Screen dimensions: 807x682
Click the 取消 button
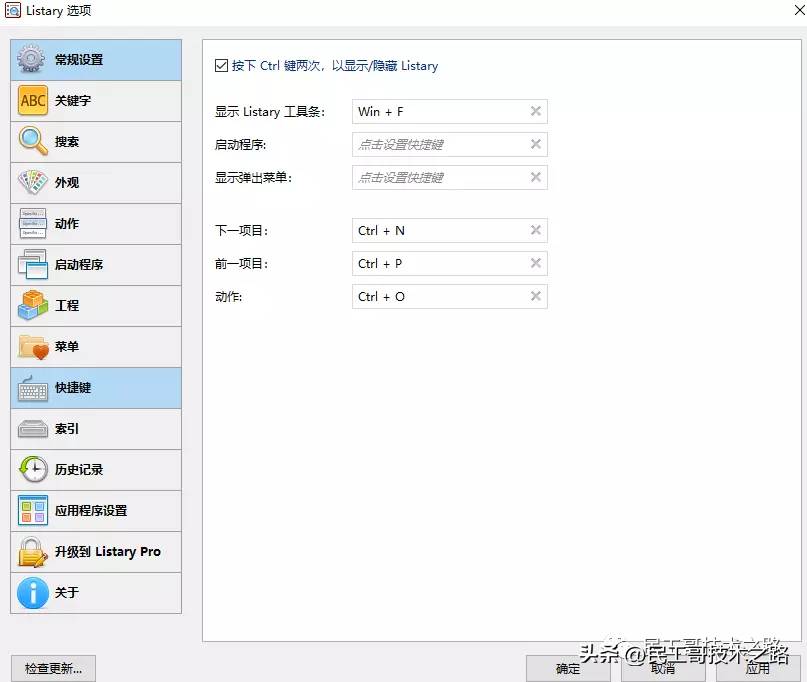coord(663,668)
